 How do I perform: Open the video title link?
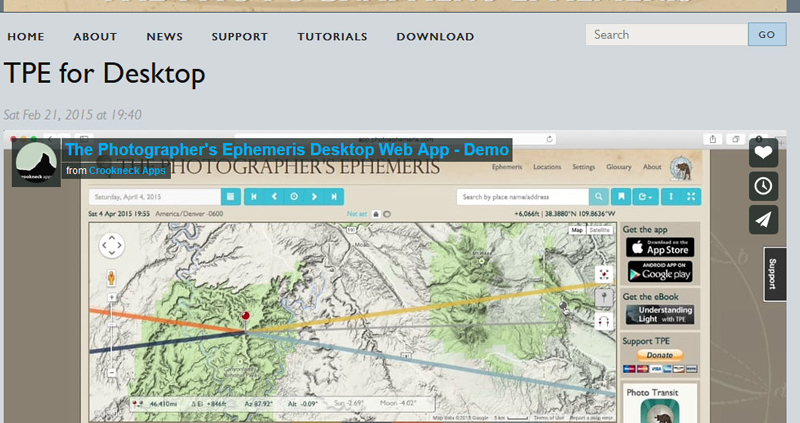point(287,150)
